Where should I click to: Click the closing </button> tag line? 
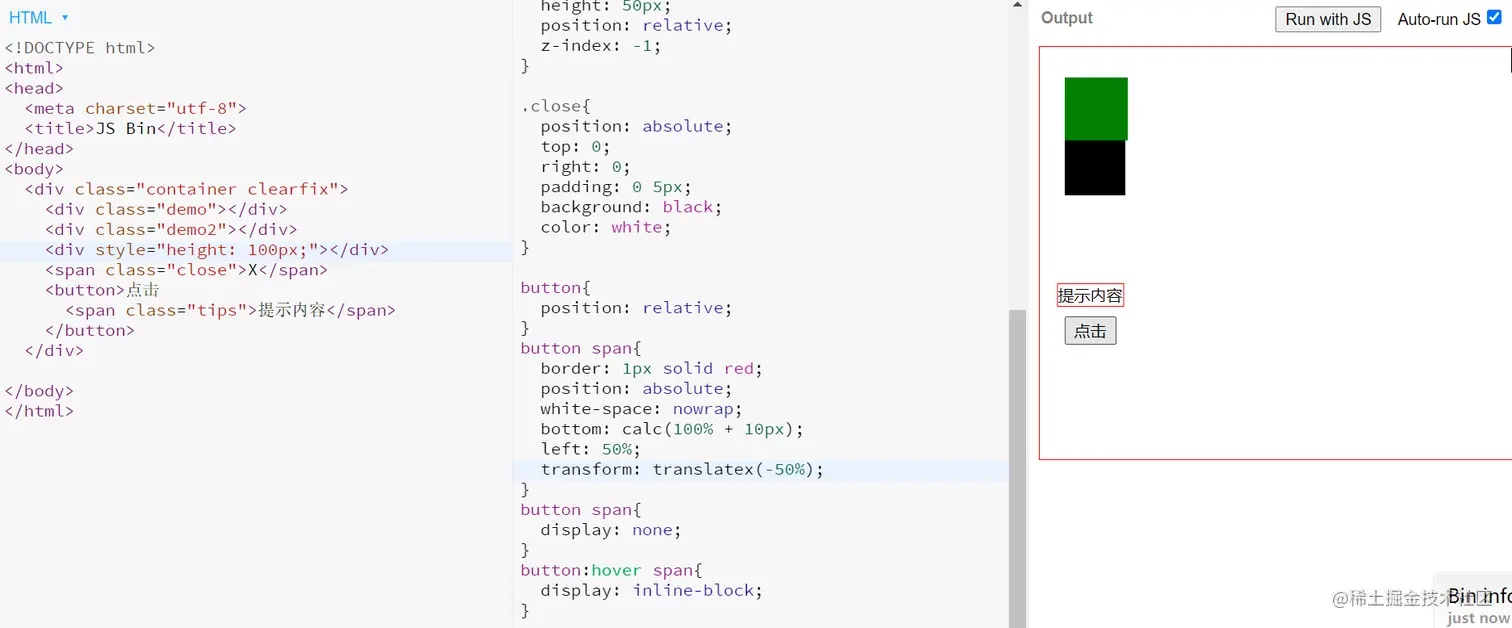click(90, 330)
